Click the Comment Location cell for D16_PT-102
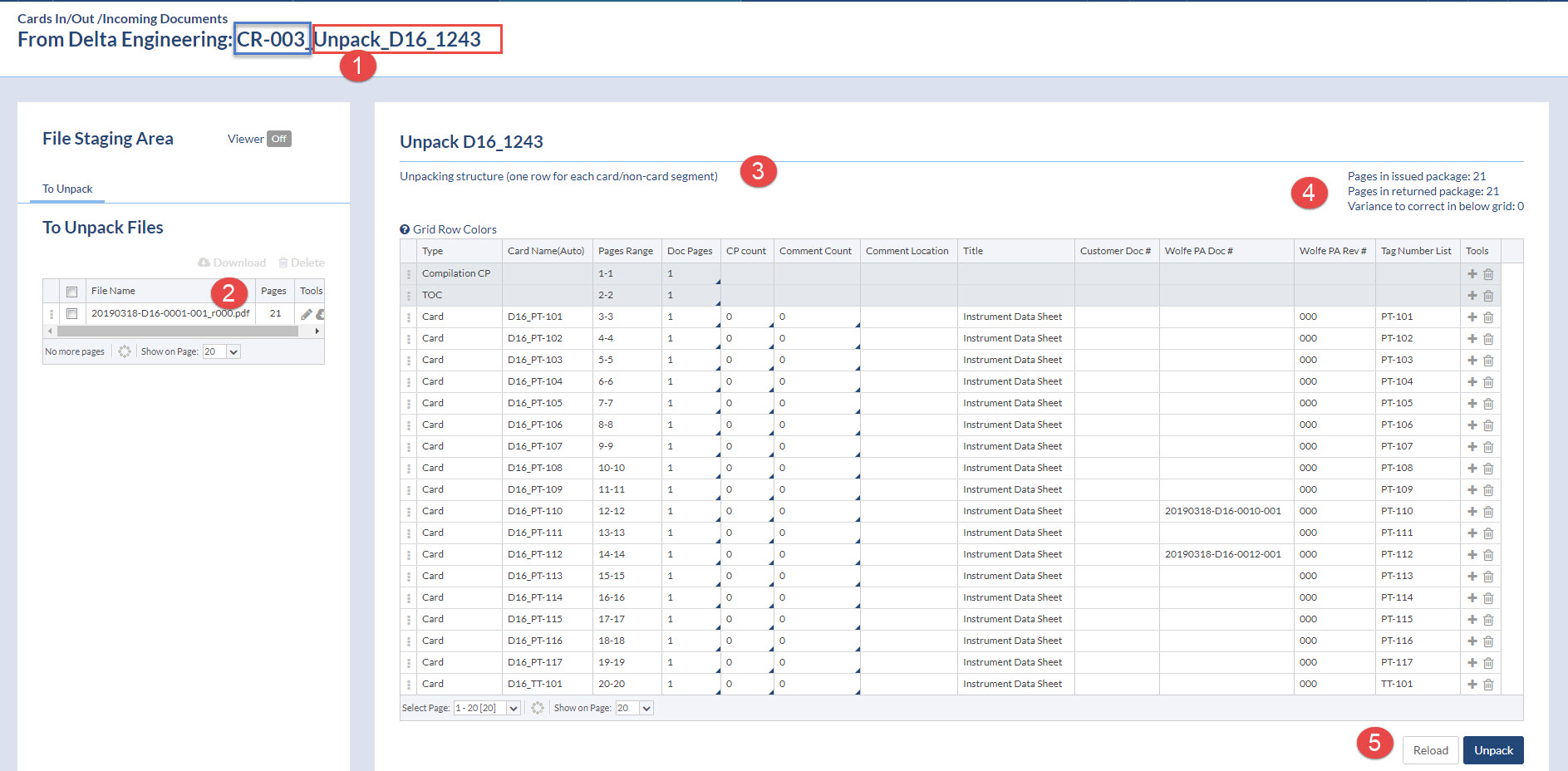Viewport: 1568px width, 771px height. pyautogui.click(x=908, y=338)
